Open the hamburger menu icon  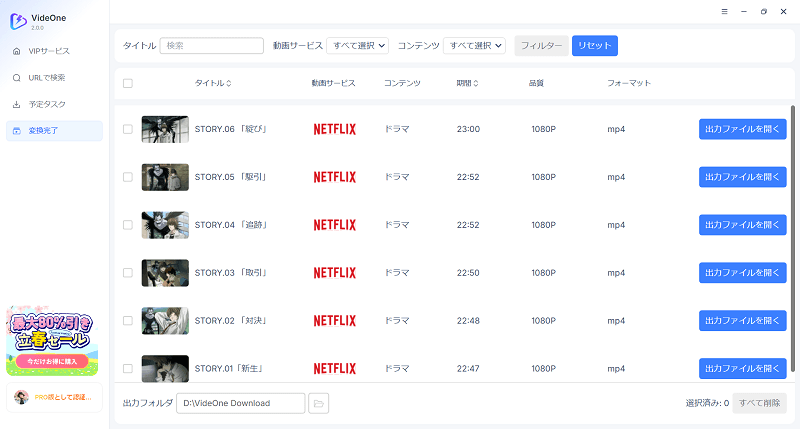click(724, 11)
